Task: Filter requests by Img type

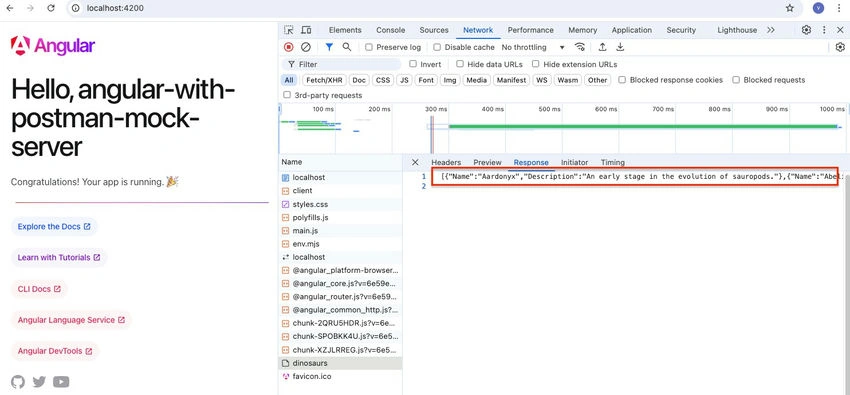Action: point(450,80)
